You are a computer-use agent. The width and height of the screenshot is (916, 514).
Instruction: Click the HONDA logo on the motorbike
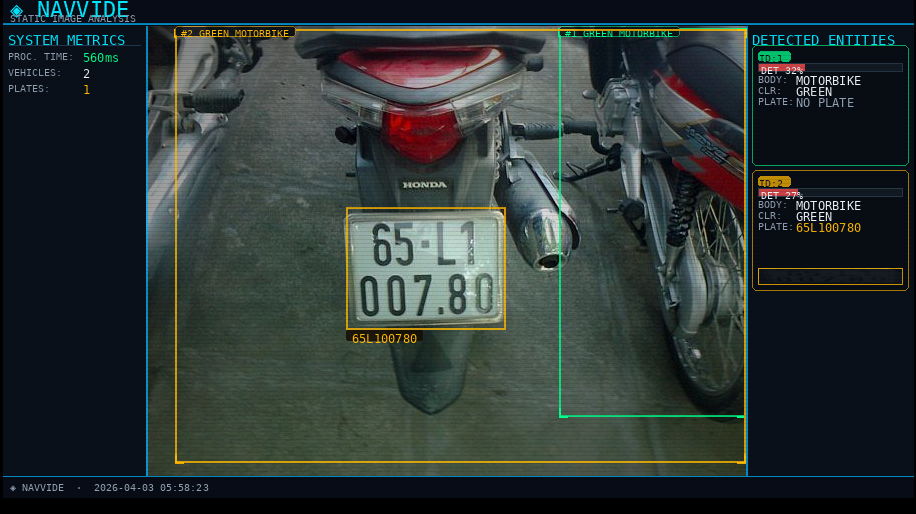(425, 185)
